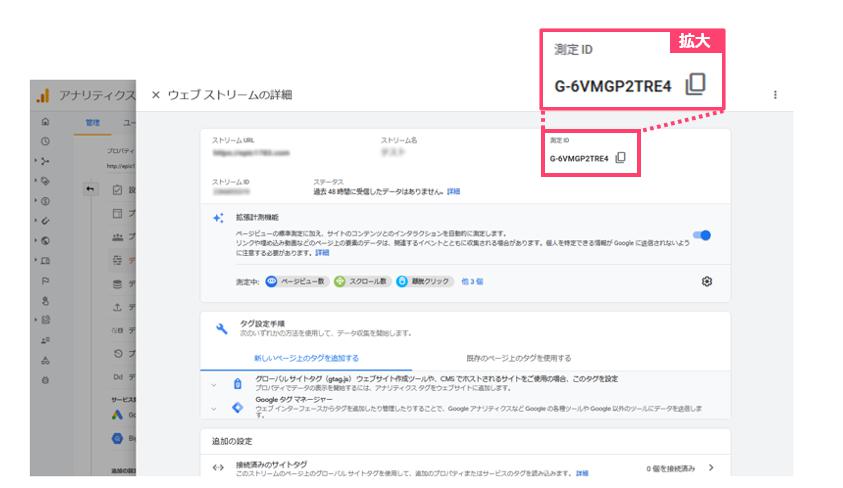Click back arrow button in admin column
Image resolution: width=843 pixels, height=488 pixels.
click(x=90, y=189)
